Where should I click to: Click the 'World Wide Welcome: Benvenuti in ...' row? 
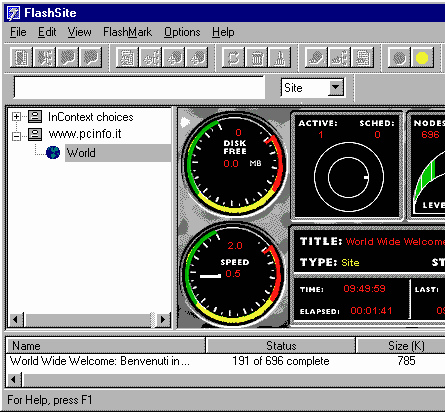(100, 361)
